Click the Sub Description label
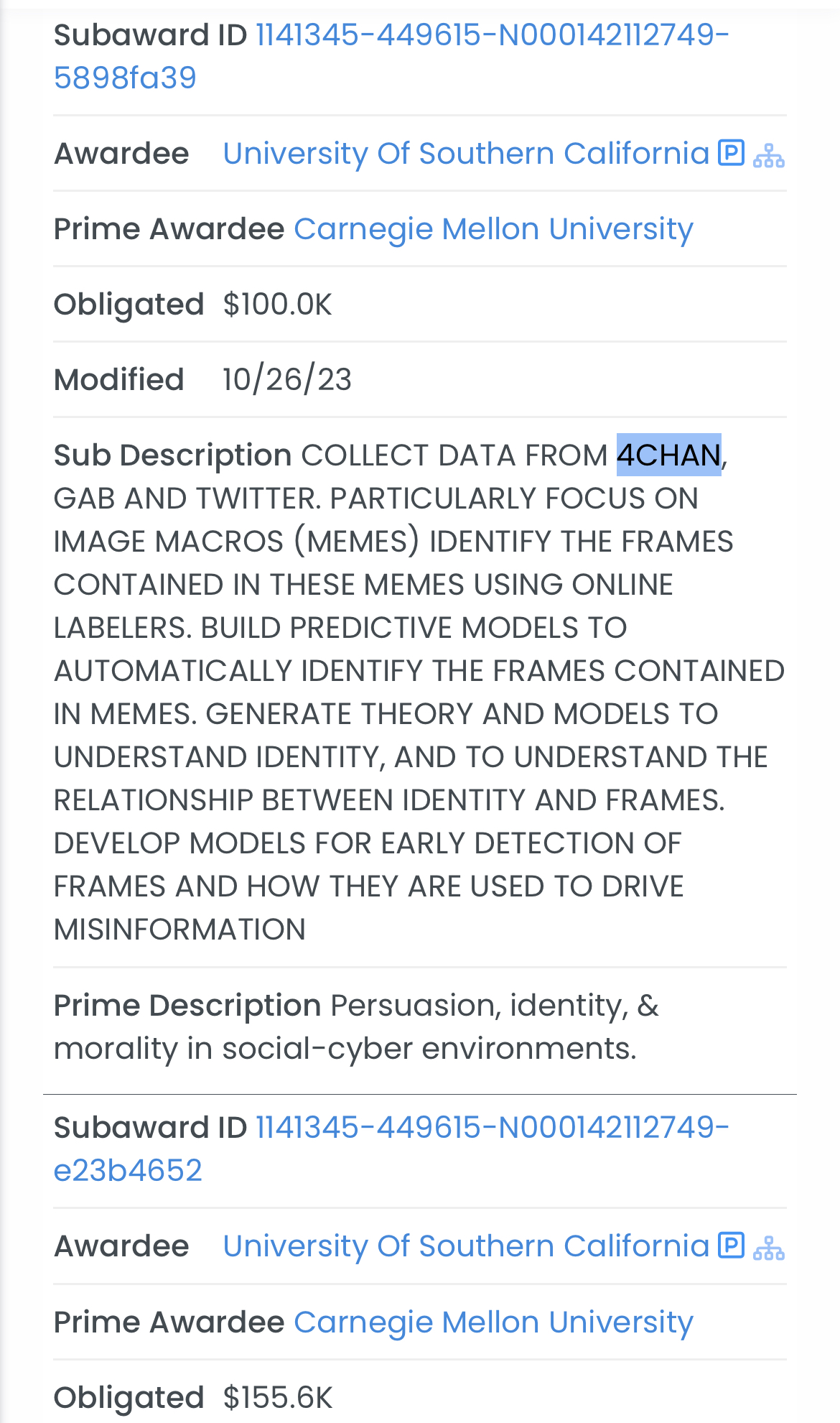The width and height of the screenshot is (840, 1423). click(x=172, y=455)
